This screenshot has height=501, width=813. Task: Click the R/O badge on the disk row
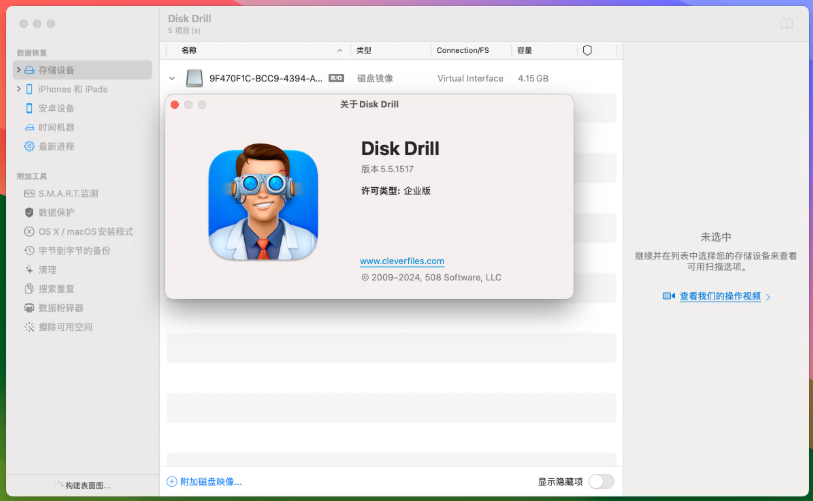pos(336,78)
